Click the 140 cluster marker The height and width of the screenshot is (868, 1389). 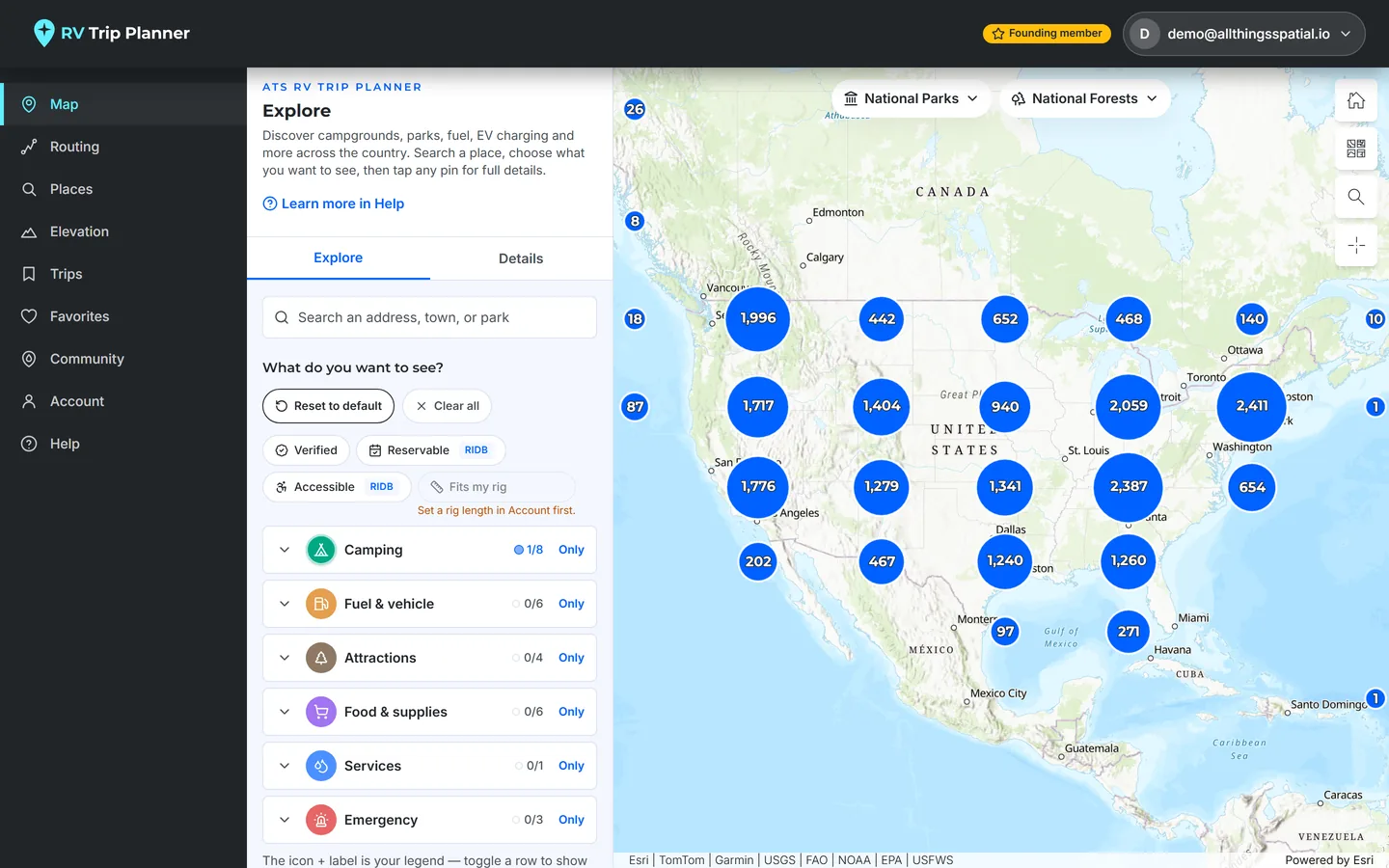coord(1252,319)
